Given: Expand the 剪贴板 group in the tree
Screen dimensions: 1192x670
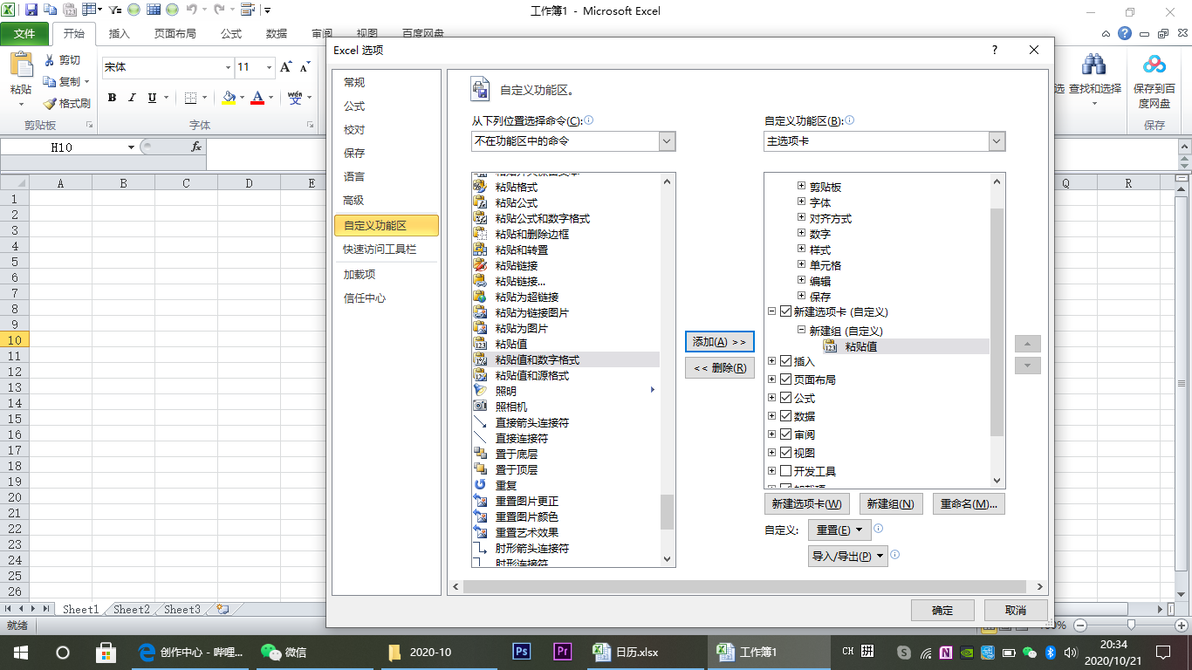Looking at the screenshot, I should (801, 186).
